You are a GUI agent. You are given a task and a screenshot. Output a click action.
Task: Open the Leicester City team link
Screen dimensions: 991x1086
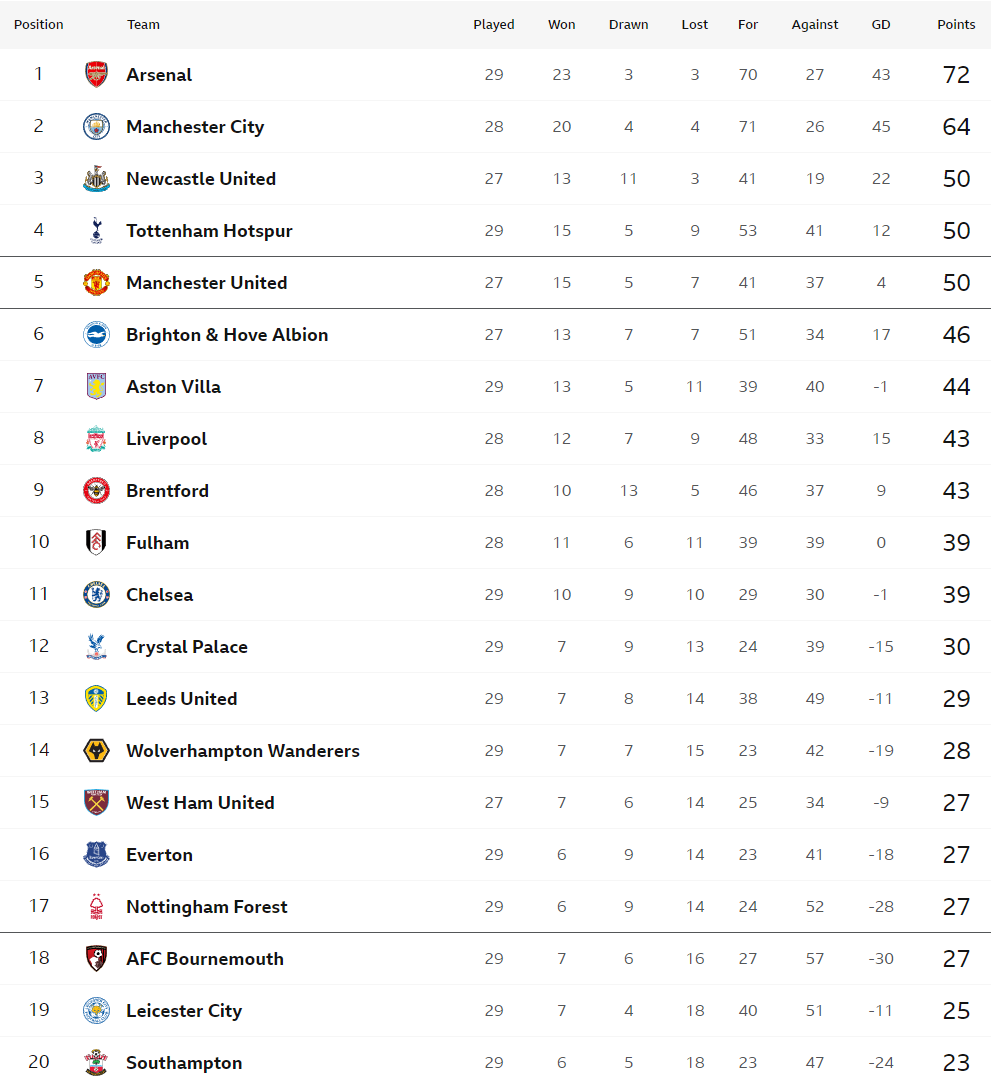(184, 1011)
